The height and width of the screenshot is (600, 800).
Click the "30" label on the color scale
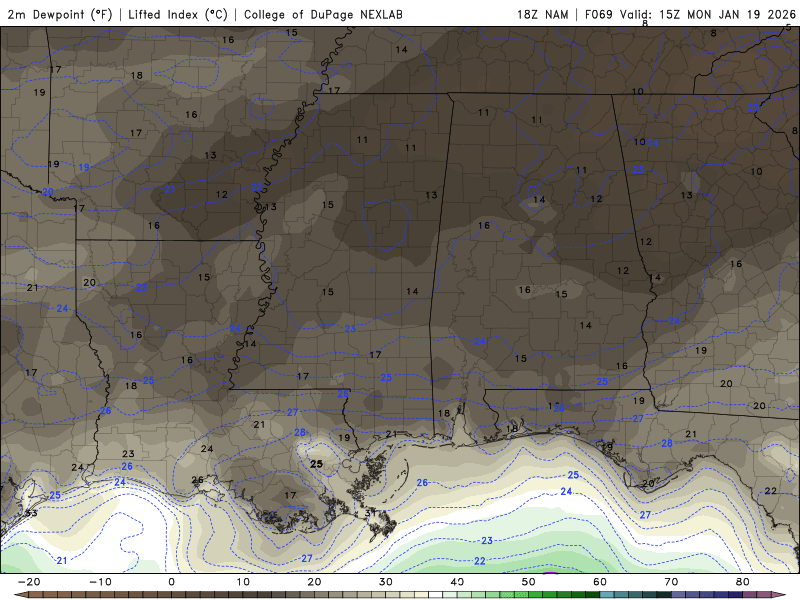click(x=386, y=582)
